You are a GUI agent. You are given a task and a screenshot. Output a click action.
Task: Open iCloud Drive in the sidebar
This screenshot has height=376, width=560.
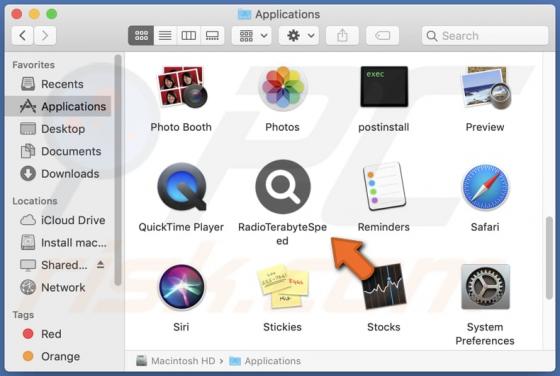59,220
